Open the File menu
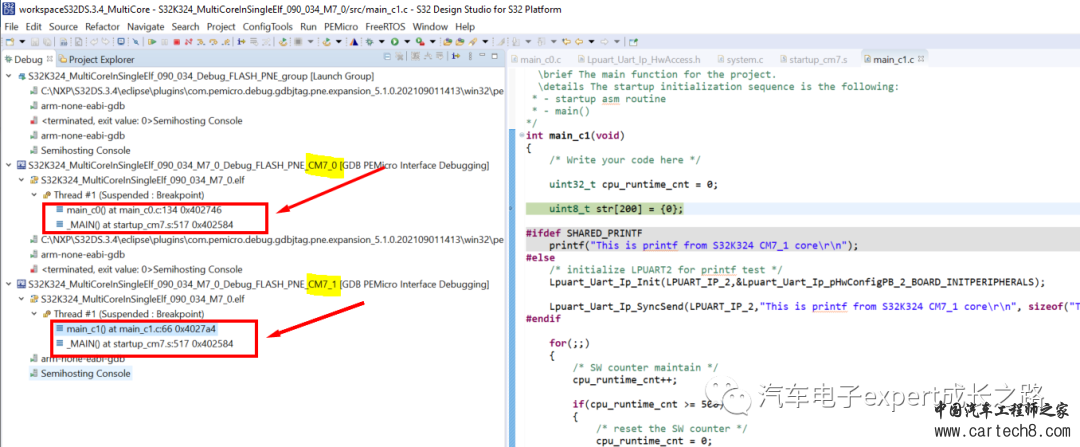The width and height of the screenshot is (1080, 447). 11,26
